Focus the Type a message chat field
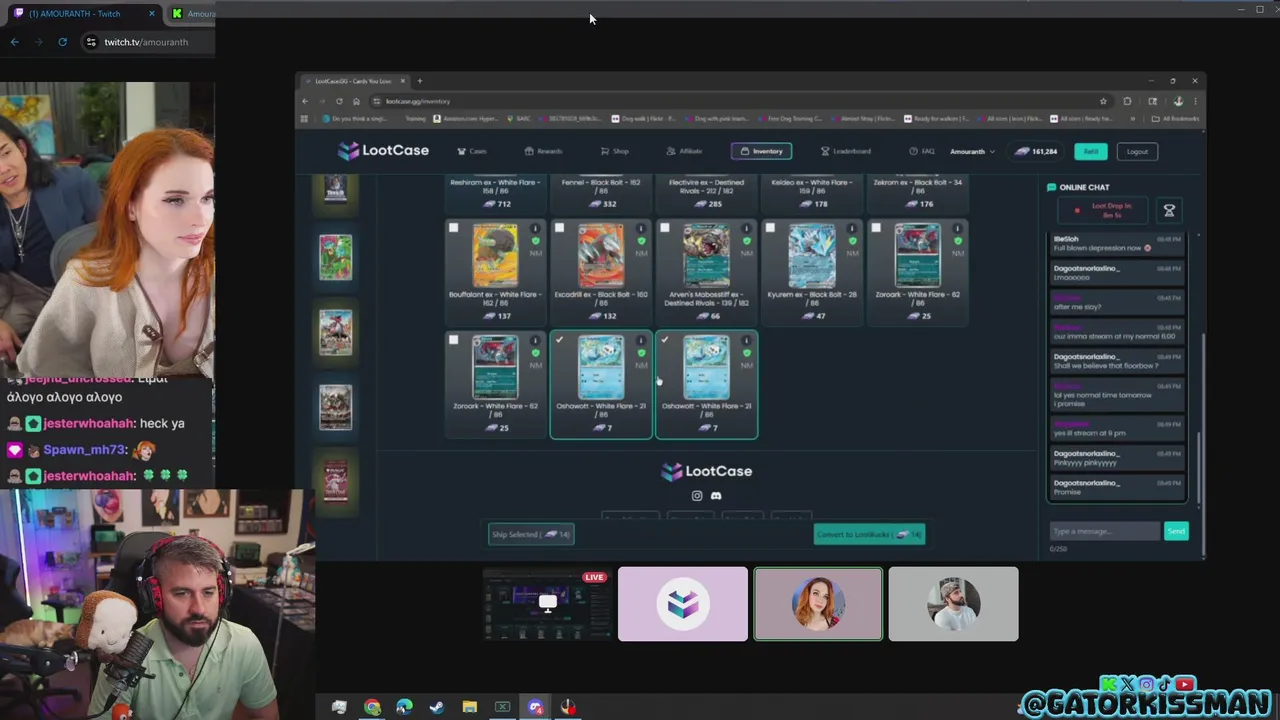Screen dimensions: 1280x720 coord(1104,531)
